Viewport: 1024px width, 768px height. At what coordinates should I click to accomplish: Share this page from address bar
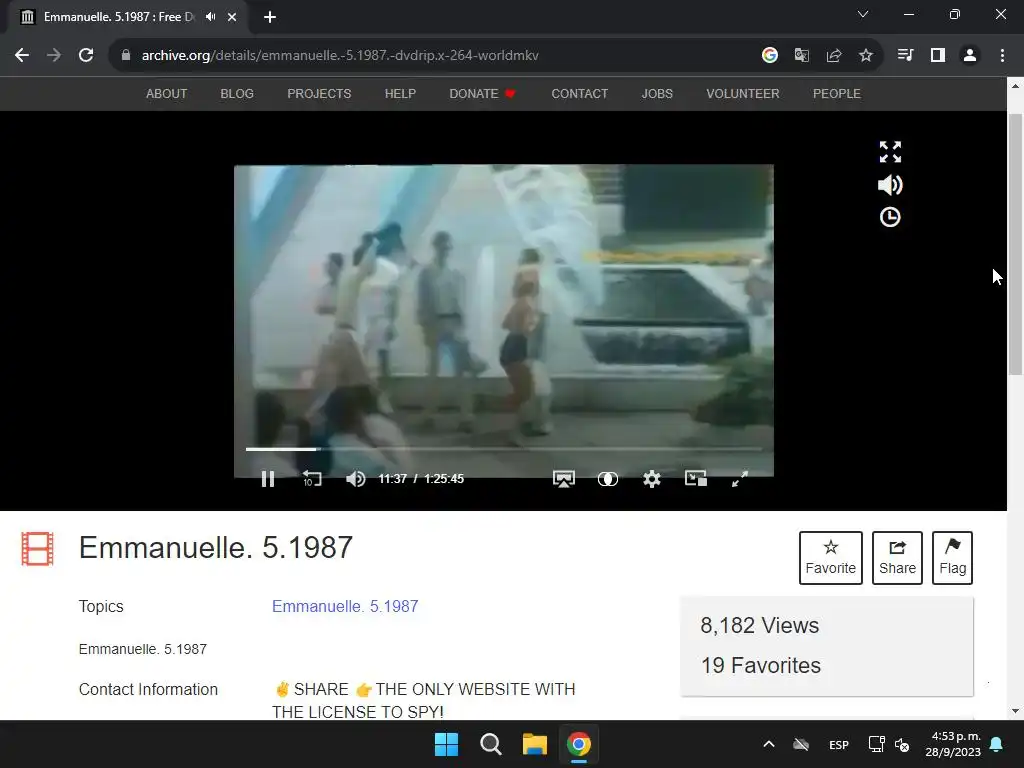coord(834,56)
